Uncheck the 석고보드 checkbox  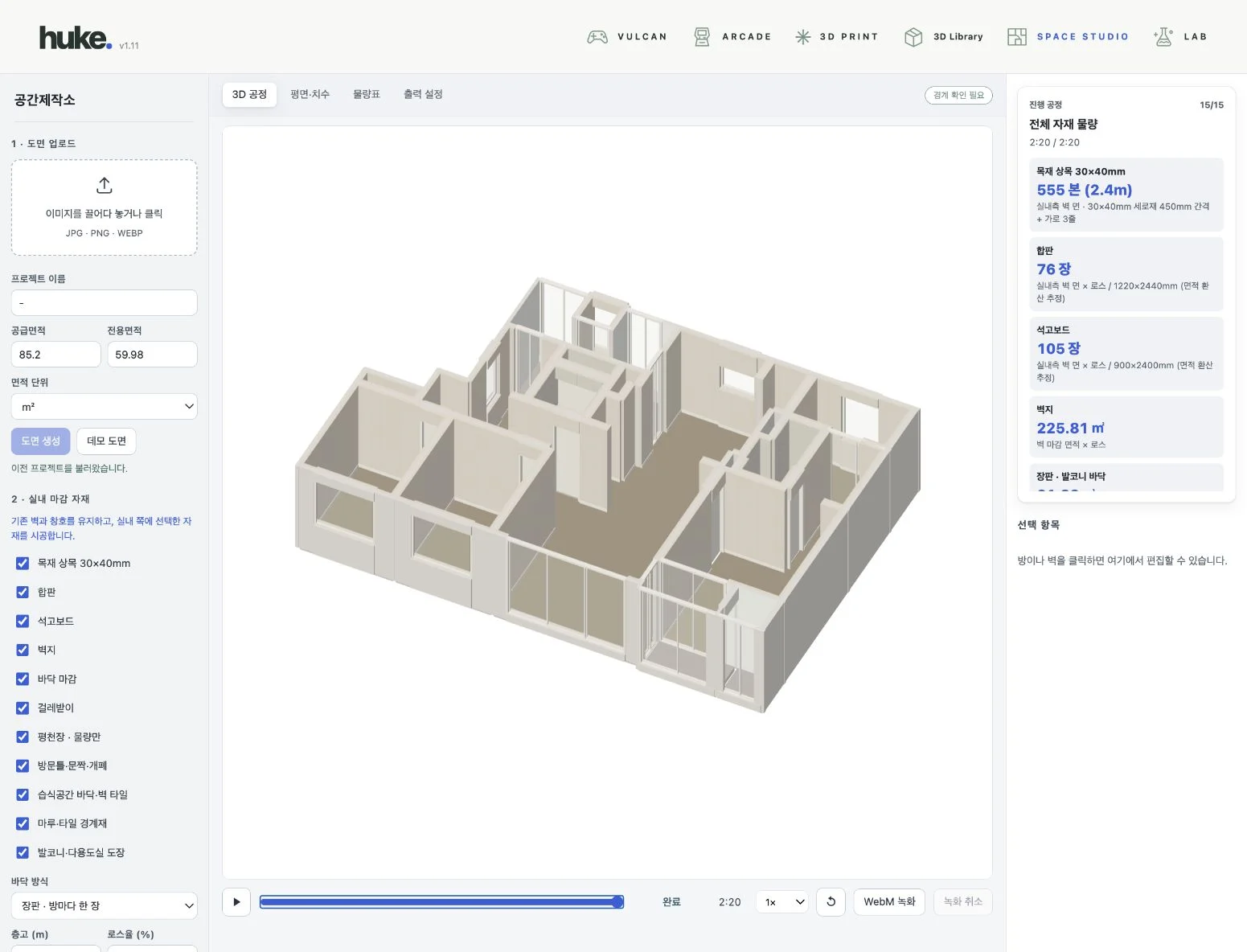23,622
